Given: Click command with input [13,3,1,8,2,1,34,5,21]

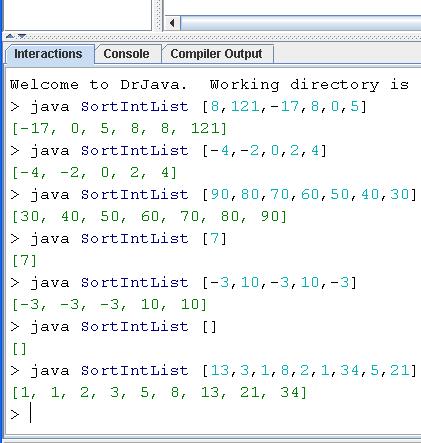Looking at the screenshot, I should pyautogui.click(x=213, y=371).
